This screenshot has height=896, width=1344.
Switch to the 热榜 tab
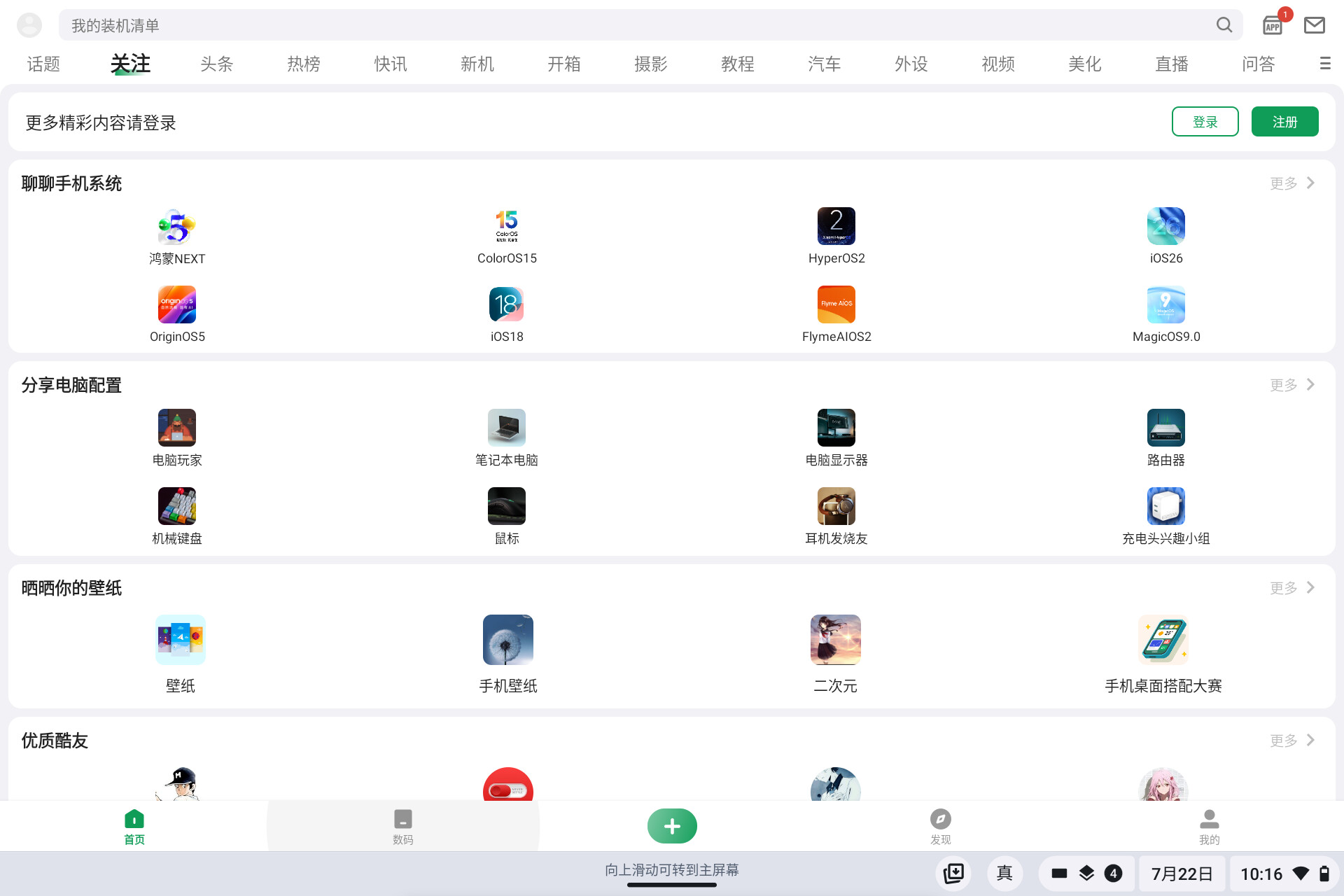point(304,64)
